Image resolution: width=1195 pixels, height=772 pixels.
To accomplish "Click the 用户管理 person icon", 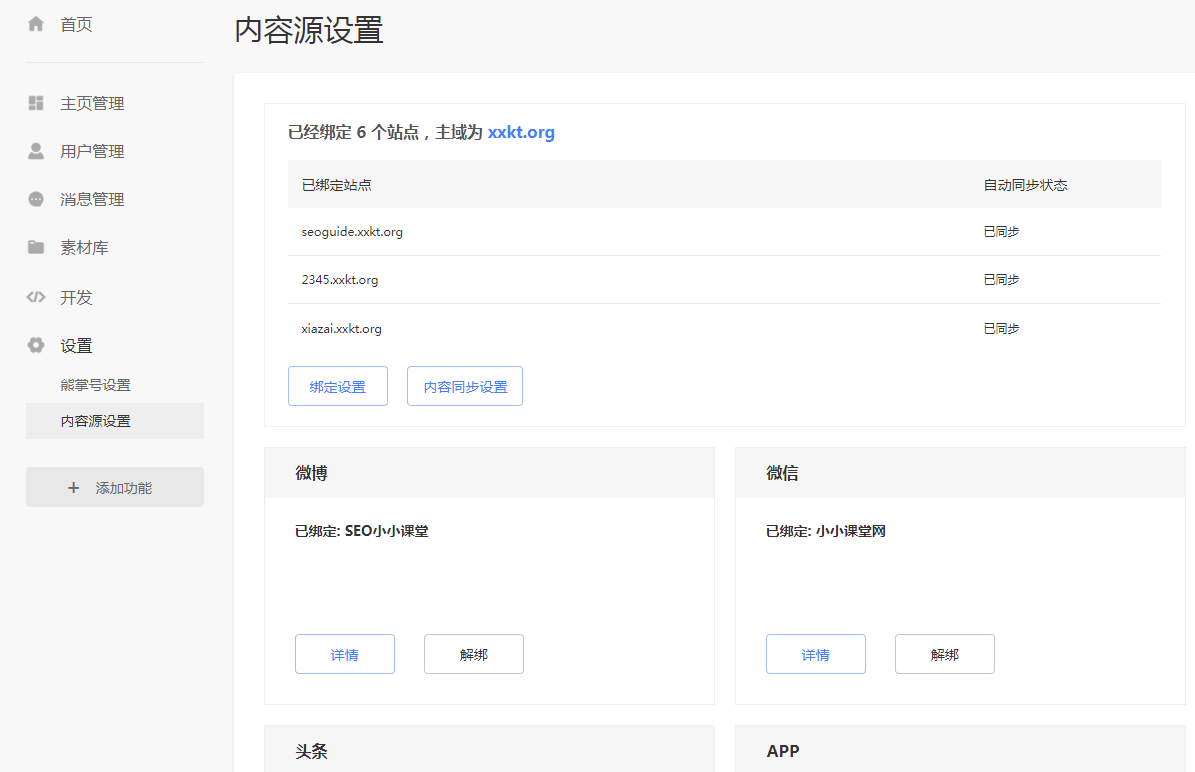I will (36, 151).
